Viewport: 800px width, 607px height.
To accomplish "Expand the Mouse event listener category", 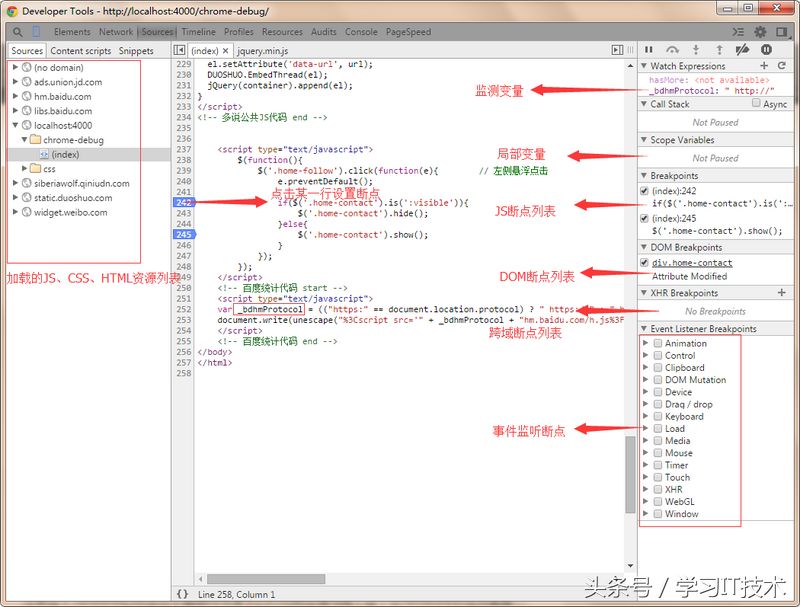I will point(646,453).
